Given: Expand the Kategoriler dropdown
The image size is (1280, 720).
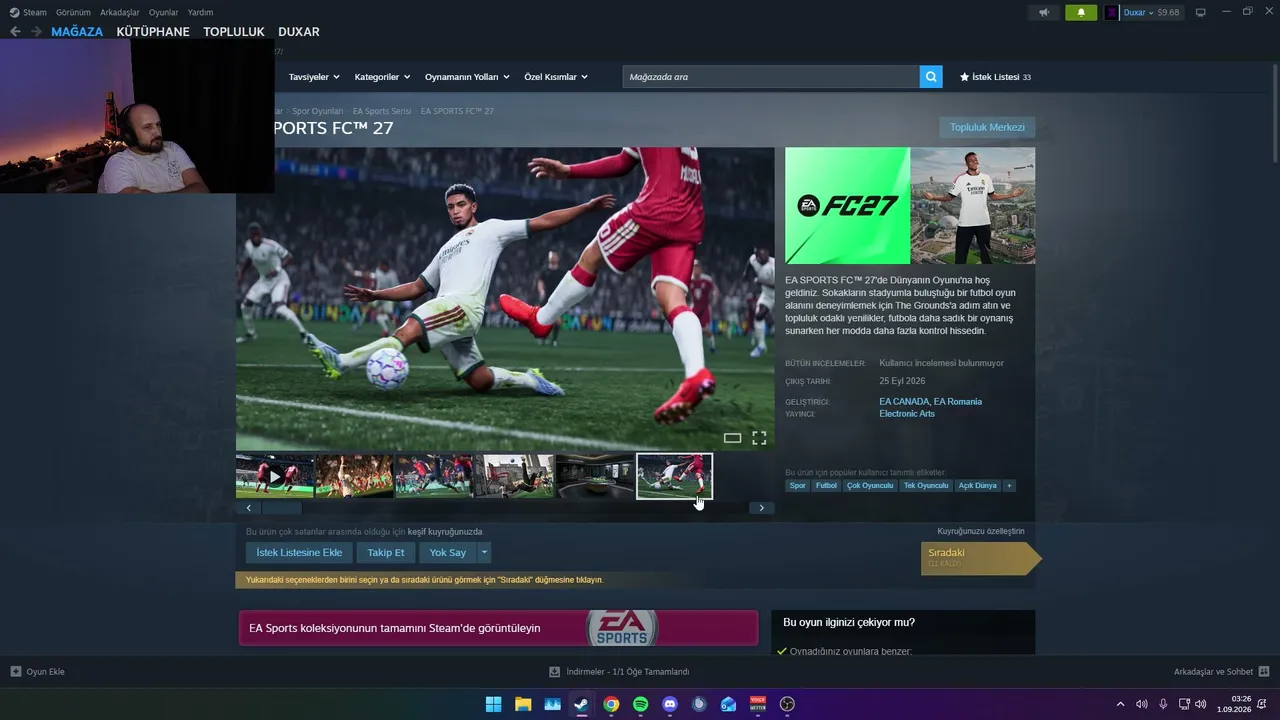Looking at the screenshot, I should point(382,77).
